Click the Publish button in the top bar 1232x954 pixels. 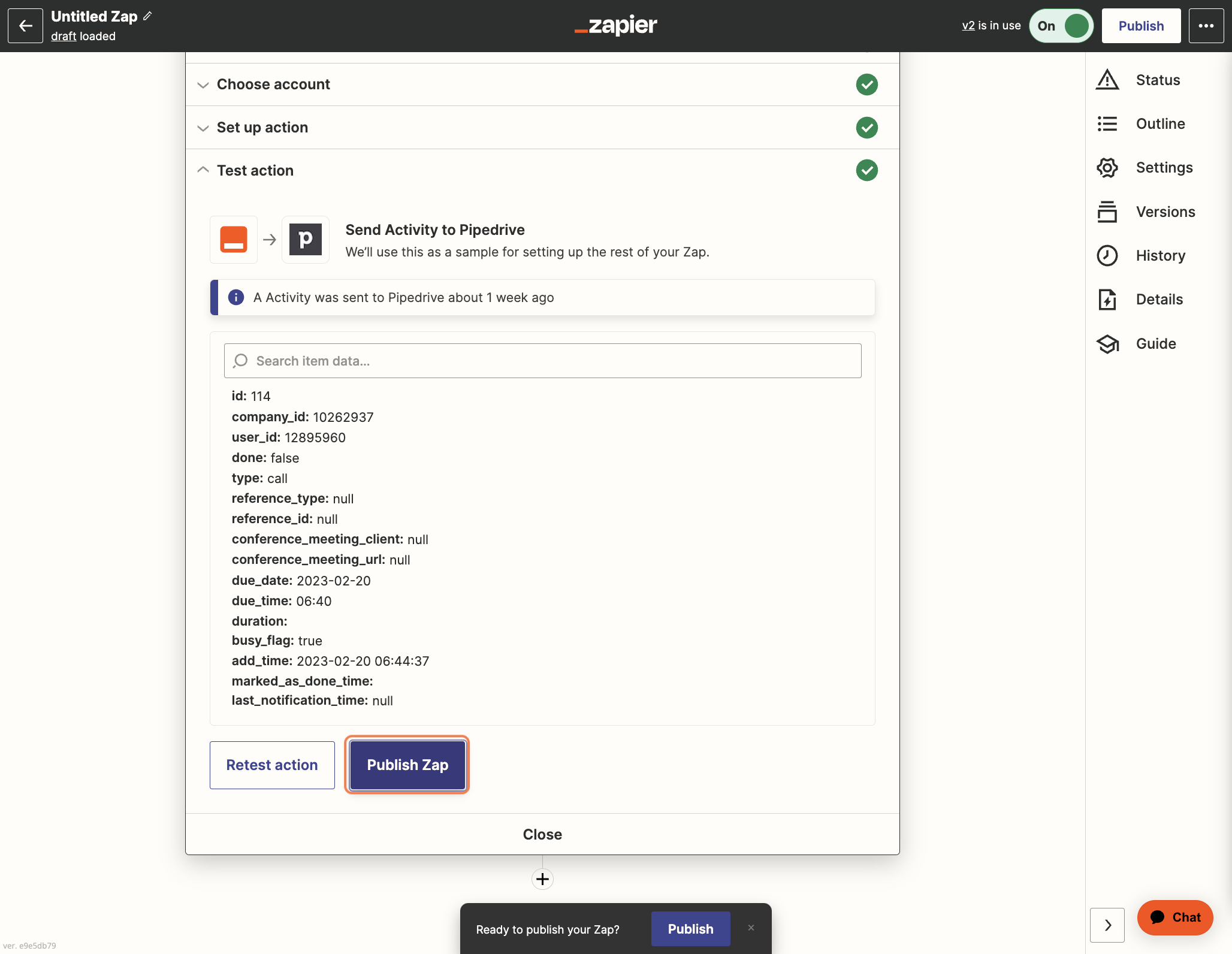1141,26
